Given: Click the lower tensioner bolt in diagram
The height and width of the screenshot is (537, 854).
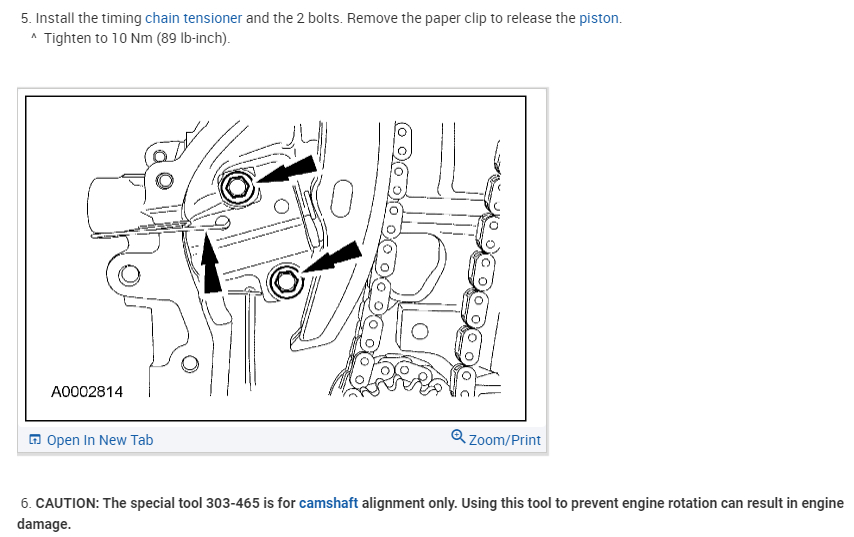Looking at the screenshot, I should coord(285,282).
